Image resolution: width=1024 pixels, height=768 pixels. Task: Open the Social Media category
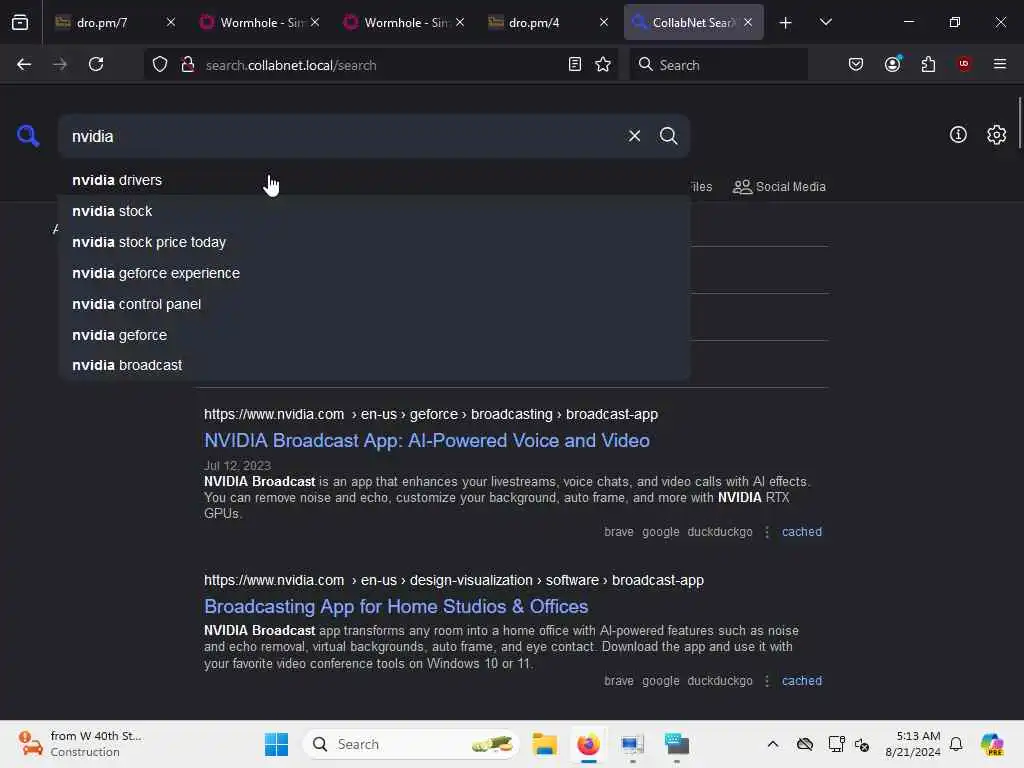tap(779, 187)
